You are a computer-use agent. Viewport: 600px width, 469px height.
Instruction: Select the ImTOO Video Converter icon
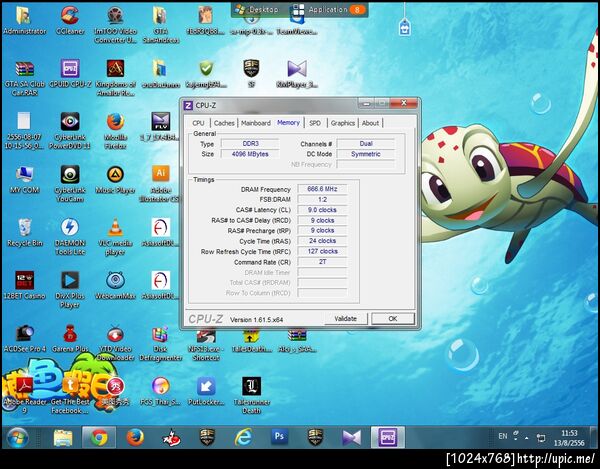pyautogui.click(x=115, y=25)
